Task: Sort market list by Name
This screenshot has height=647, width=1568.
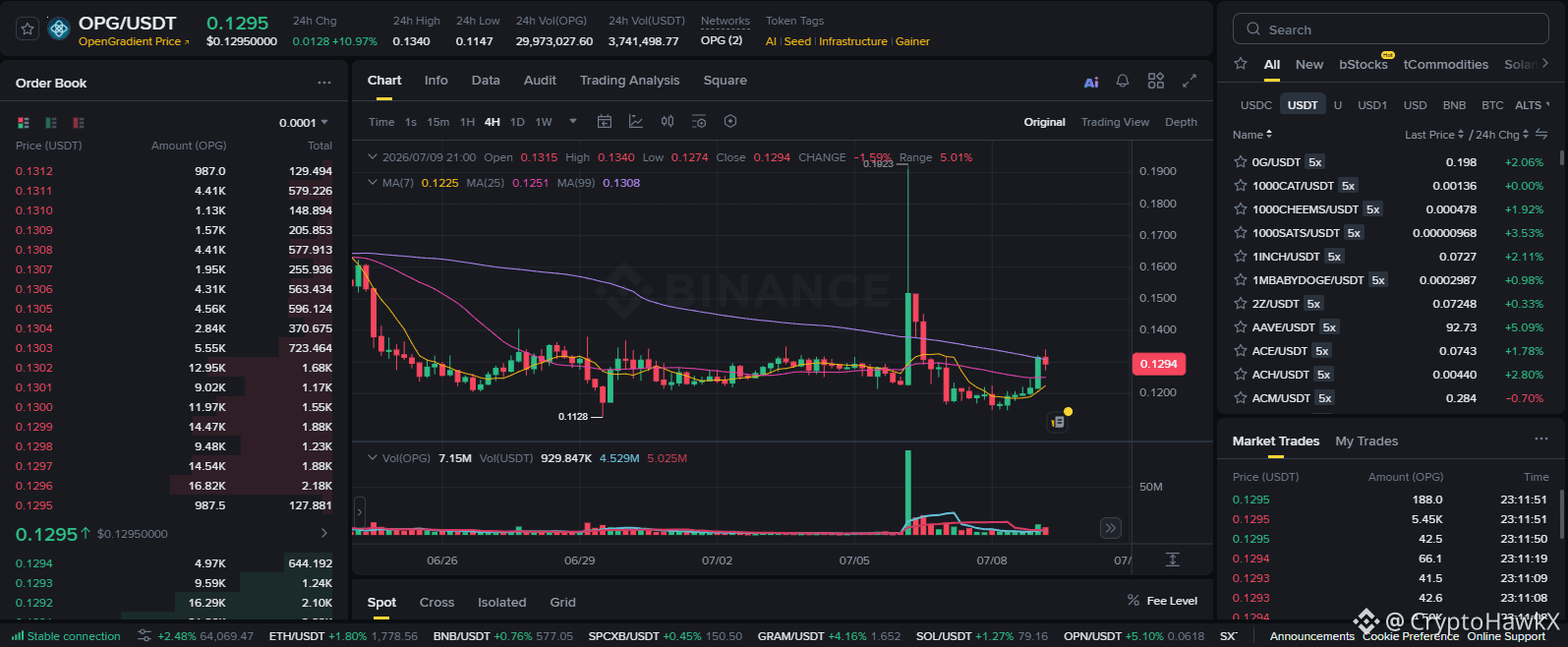Action: tap(1252, 135)
